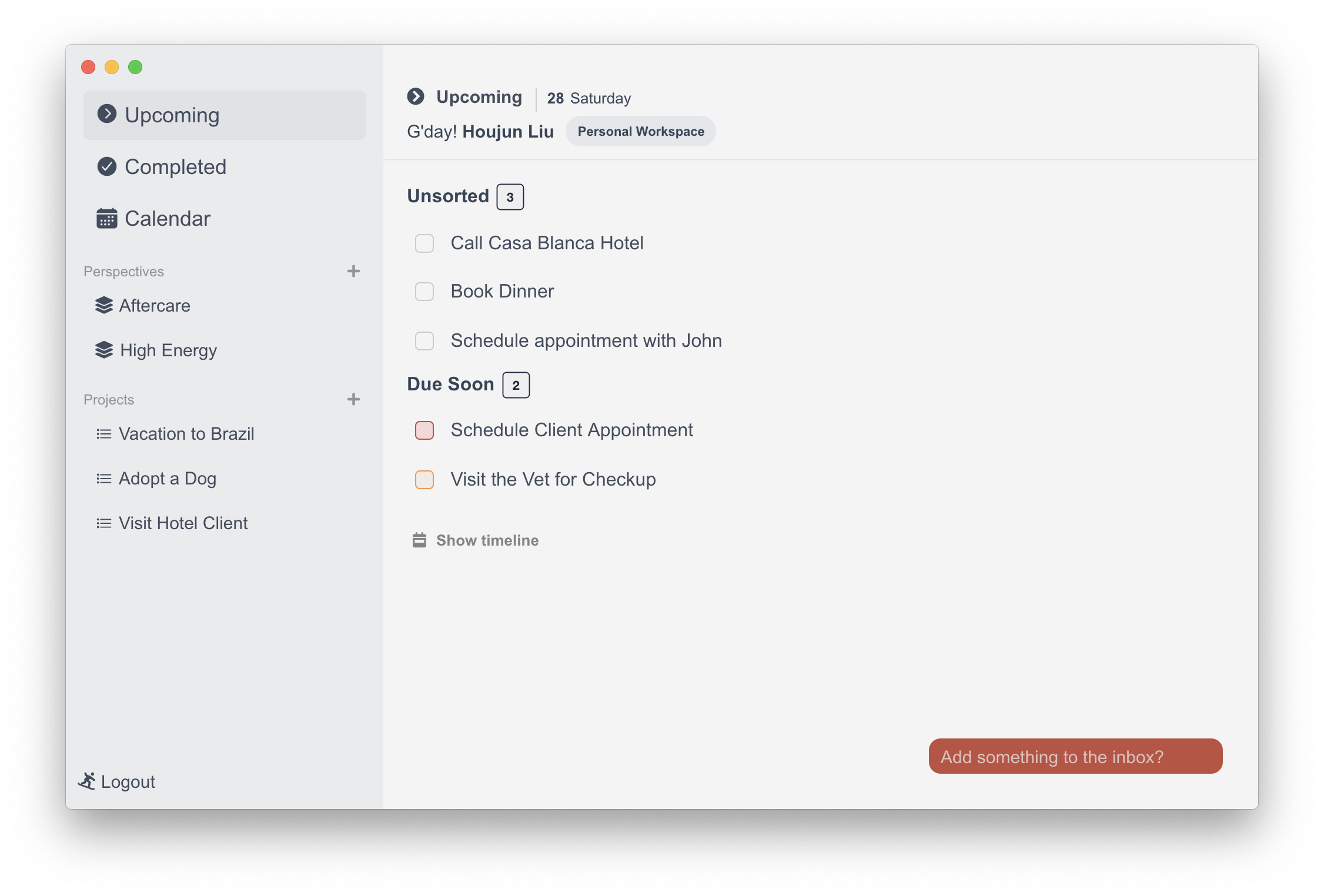Image resolution: width=1324 pixels, height=896 pixels.
Task: Toggle checkbox for Call Casa Blanca Hotel
Action: [x=424, y=242]
